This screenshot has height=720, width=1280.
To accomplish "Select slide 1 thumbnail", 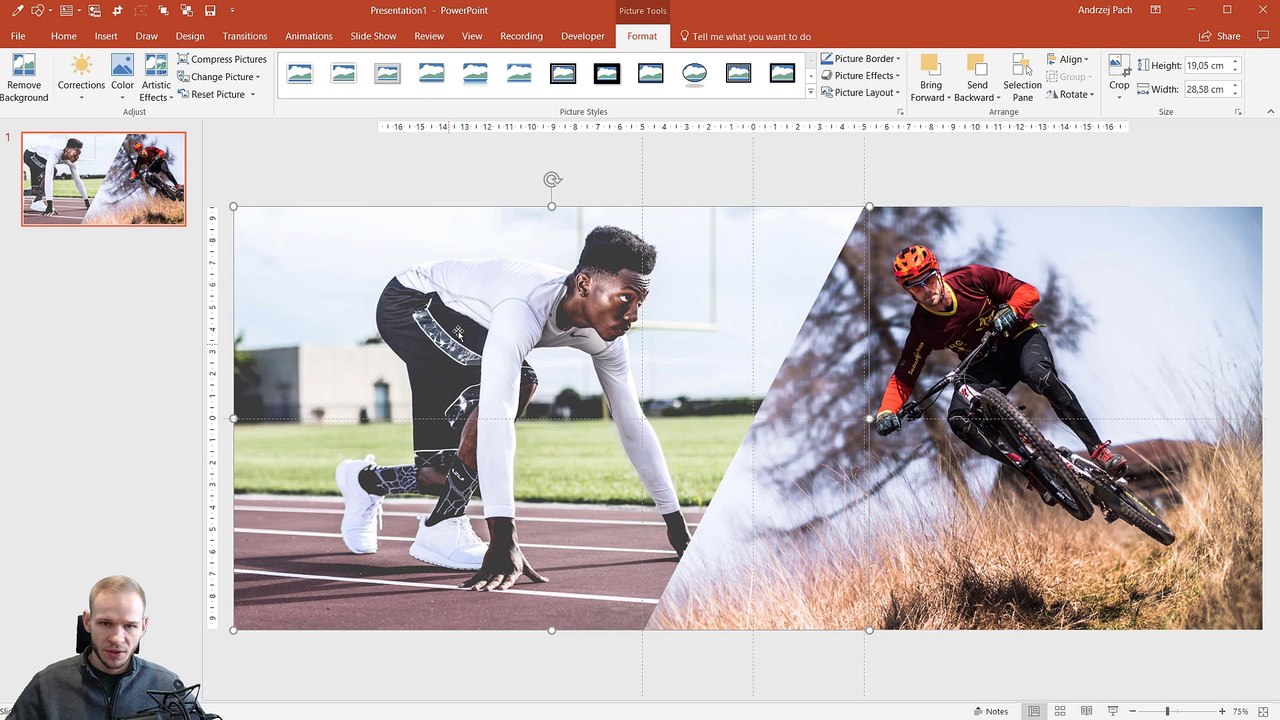I will [104, 179].
